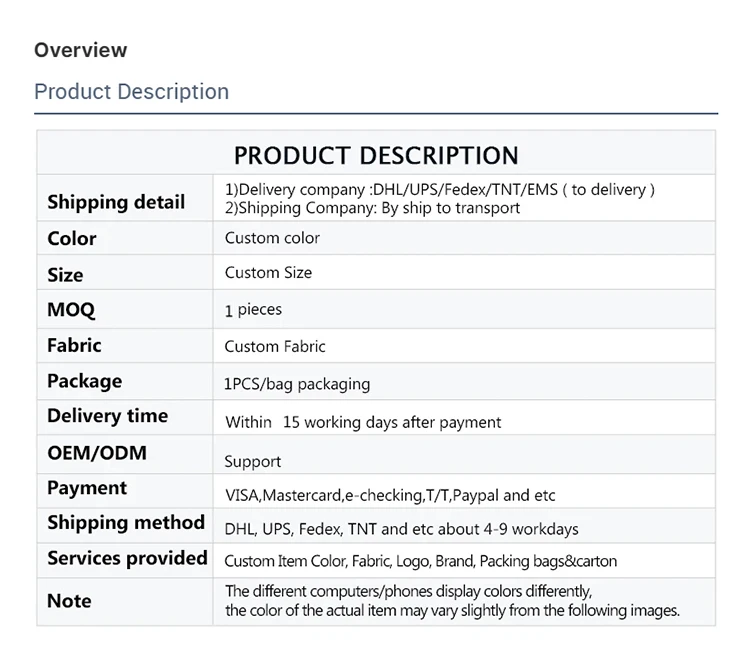Screen dimensions: 750x660
Task: Select the '1 pieces' MOQ value
Action: pos(253,310)
